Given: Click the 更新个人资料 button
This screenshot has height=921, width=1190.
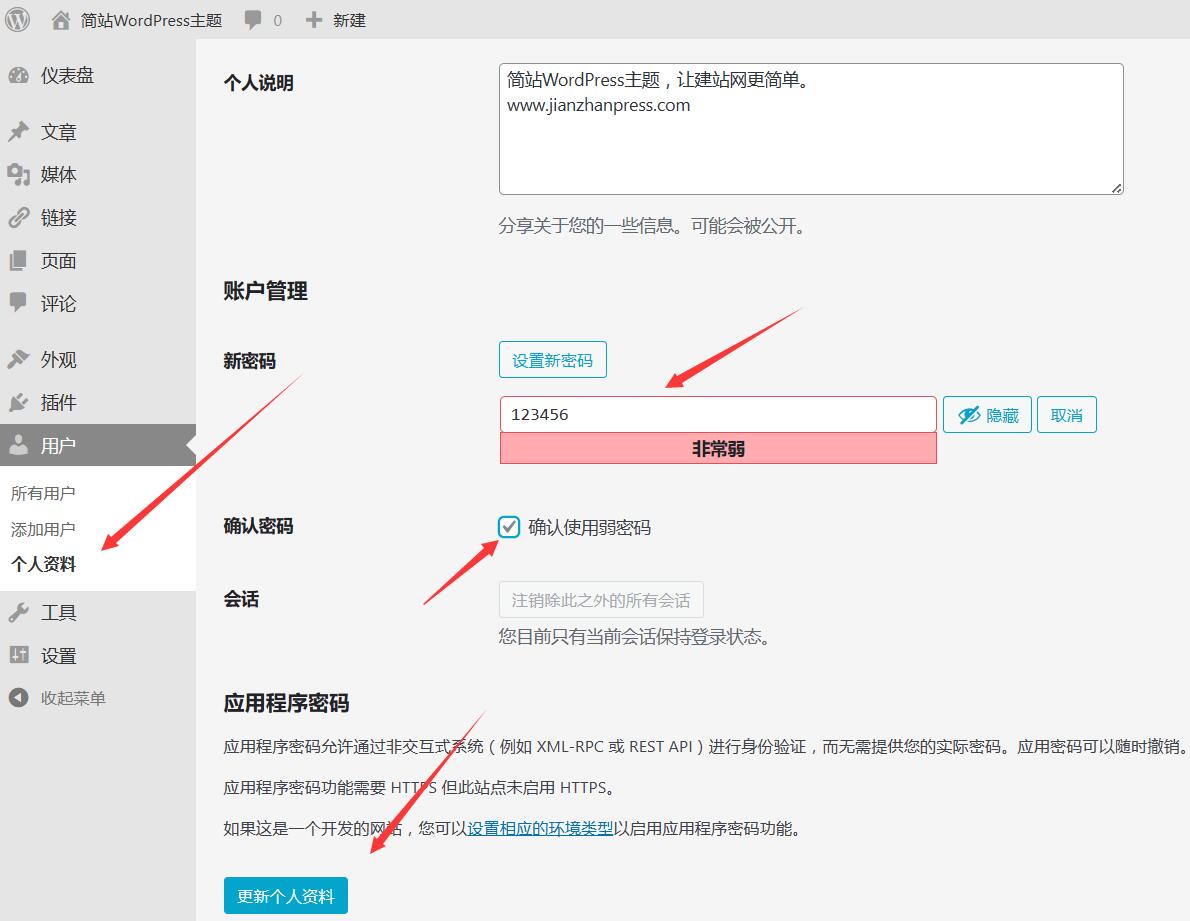Looking at the screenshot, I should (285, 896).
